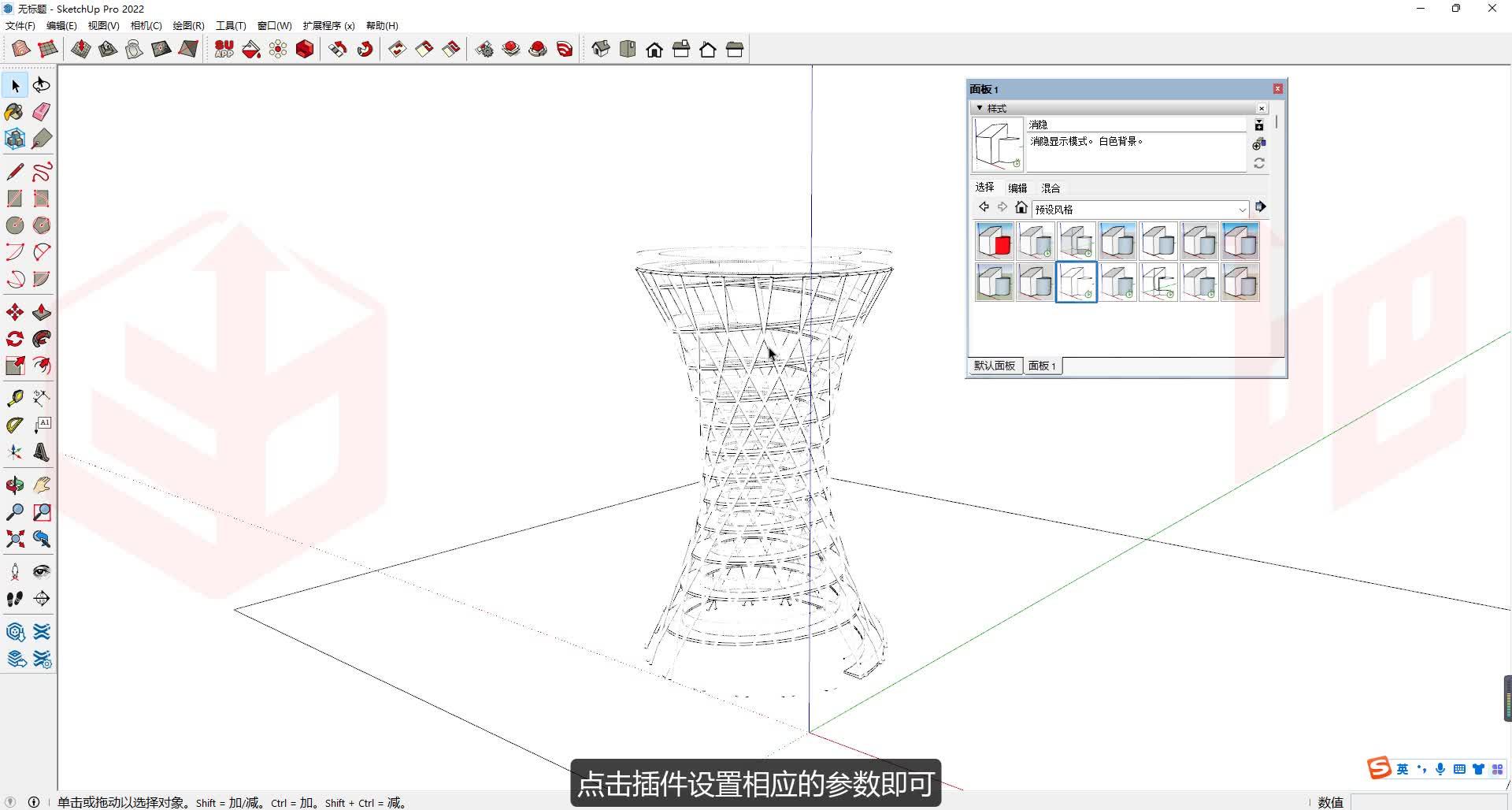Open the styles Details arrow menu

click(x=1260, y=207)
